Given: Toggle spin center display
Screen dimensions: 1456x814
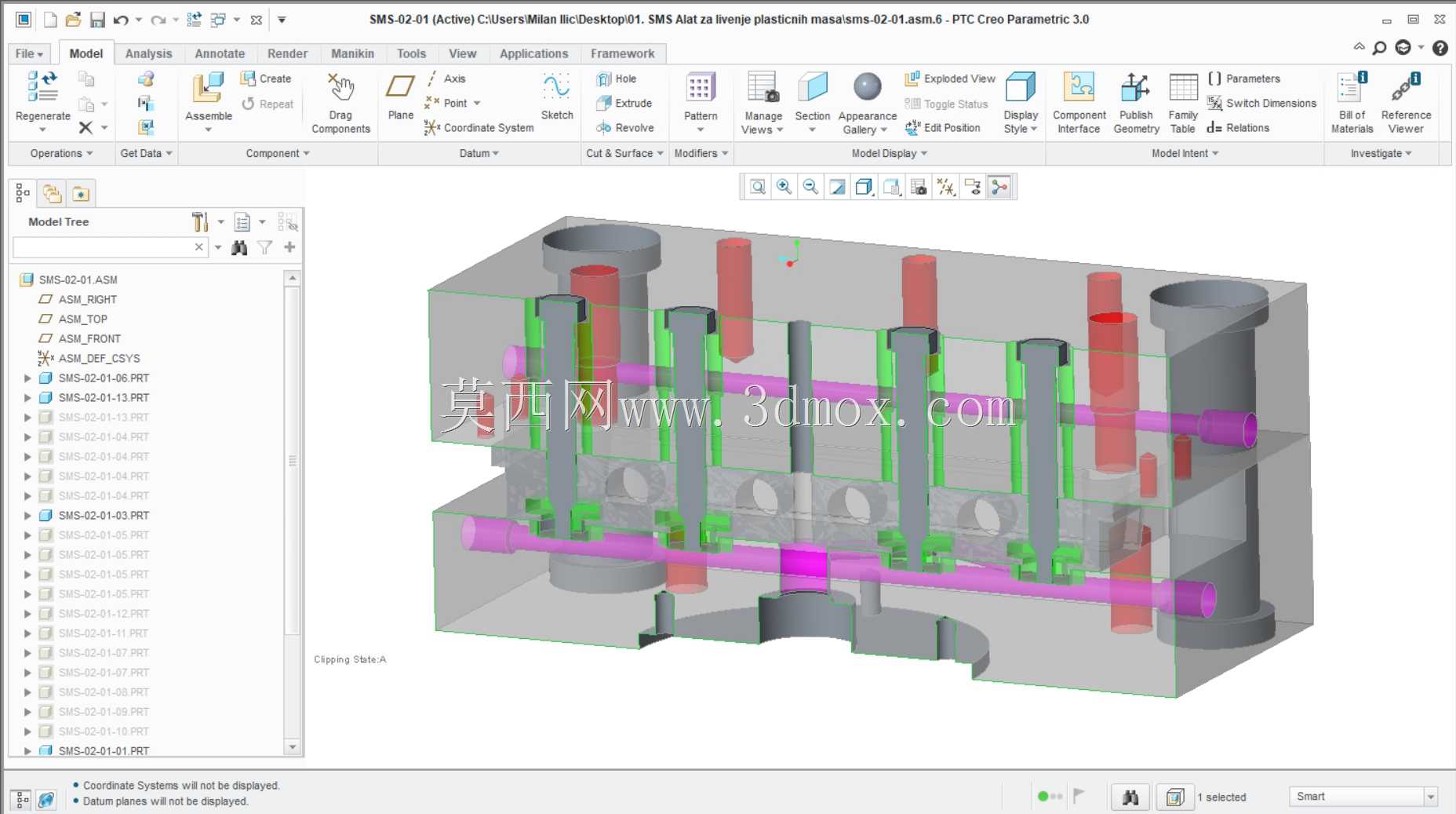Looking at the screenshot, I should click(x=999, y=187).
